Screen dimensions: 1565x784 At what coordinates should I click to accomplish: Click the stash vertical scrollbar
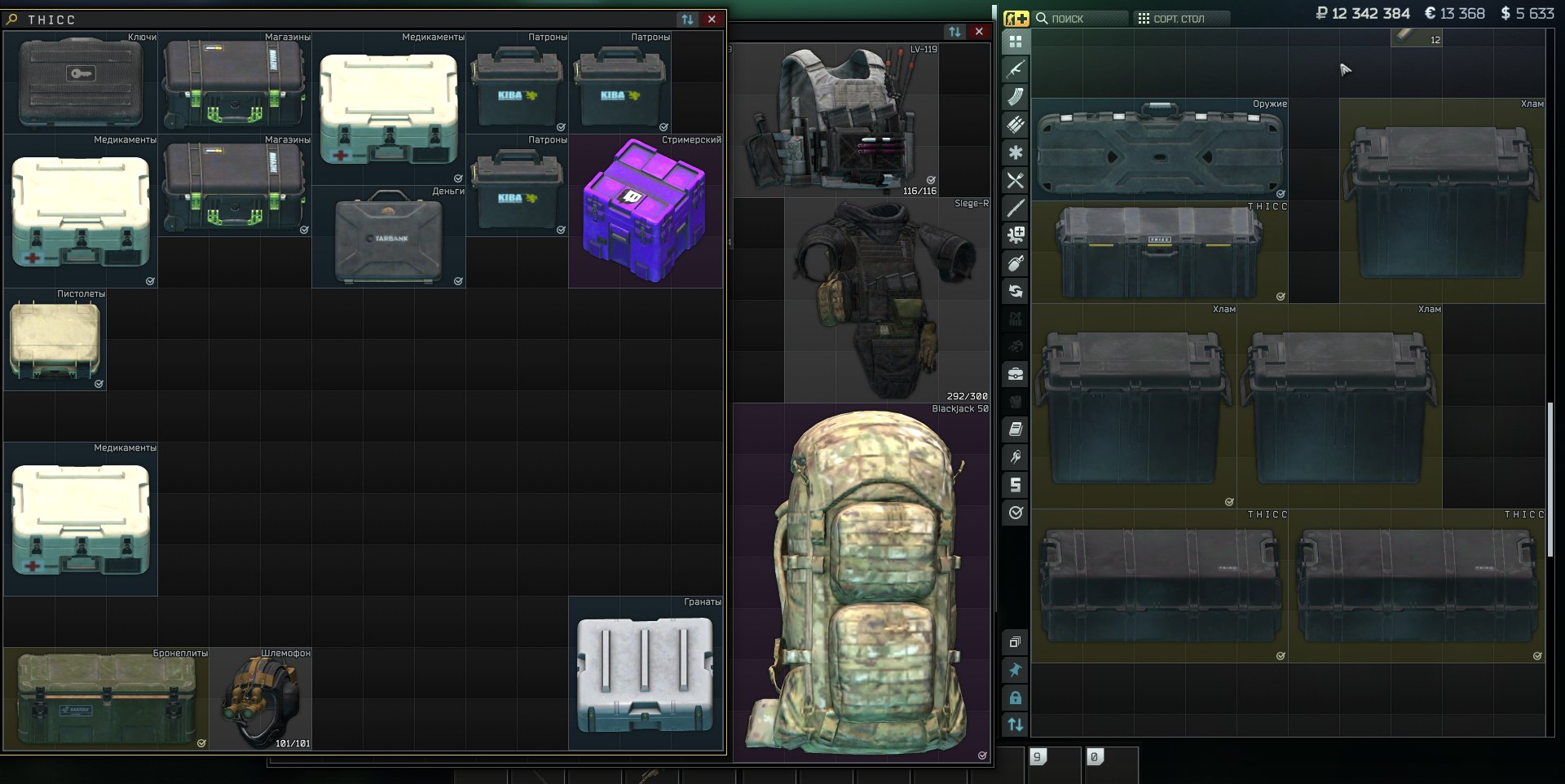(x=1550, y=480)
